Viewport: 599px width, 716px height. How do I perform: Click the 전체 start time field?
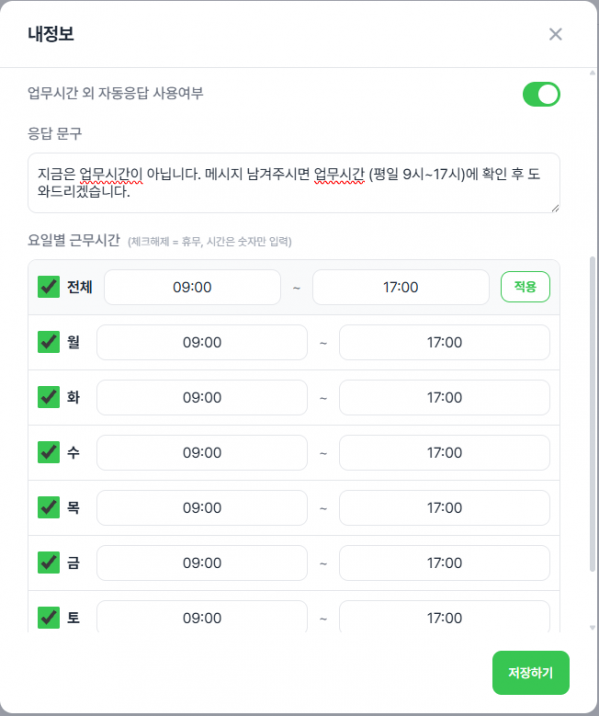192,287
